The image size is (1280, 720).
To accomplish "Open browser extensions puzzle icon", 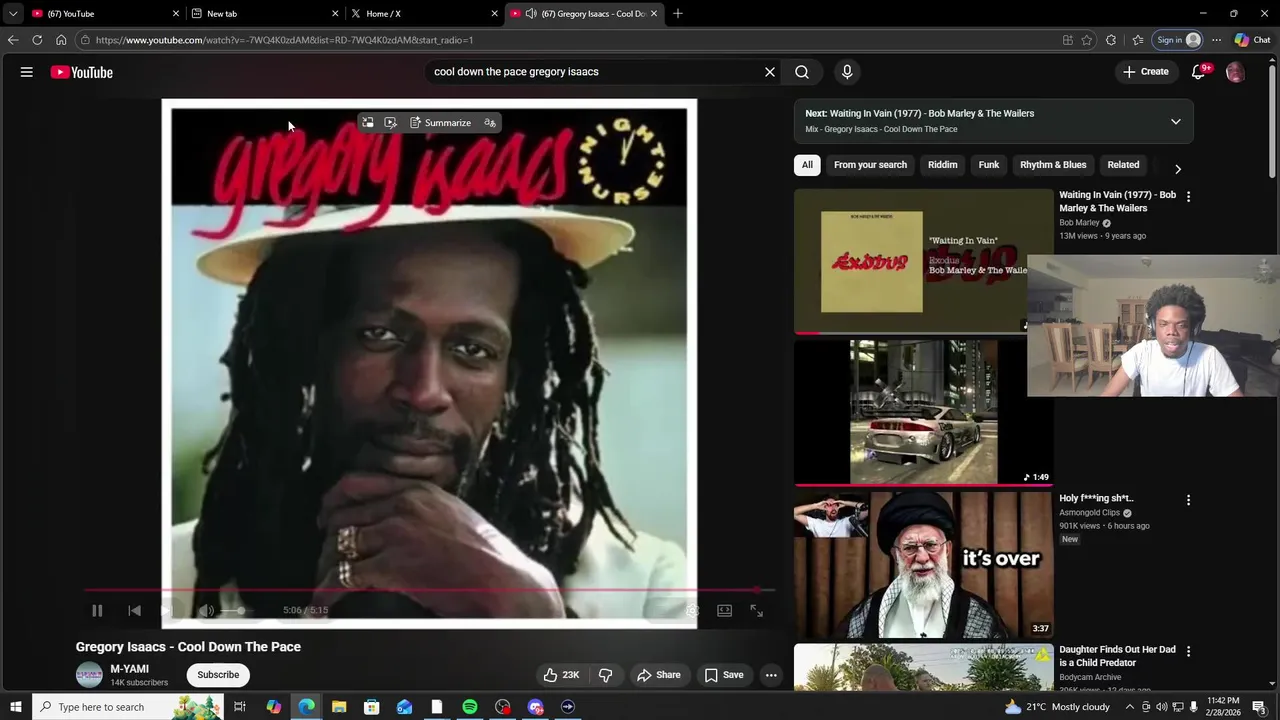I will 1111,40.
